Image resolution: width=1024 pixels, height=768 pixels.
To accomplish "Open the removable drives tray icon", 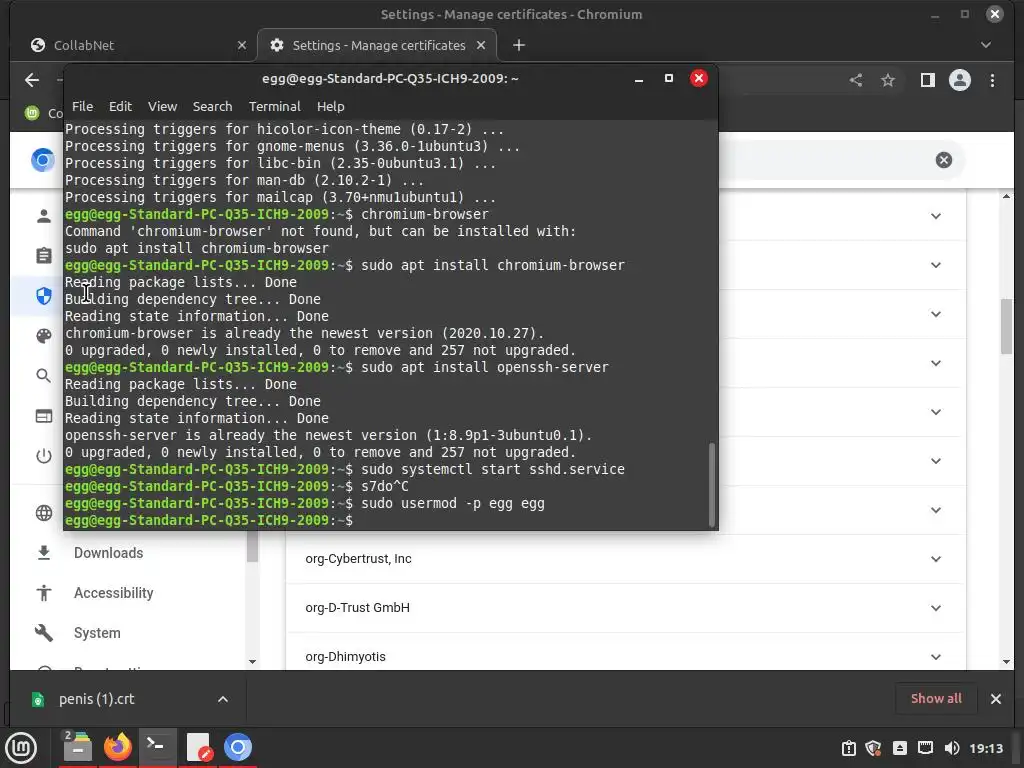I will (899, 748).
